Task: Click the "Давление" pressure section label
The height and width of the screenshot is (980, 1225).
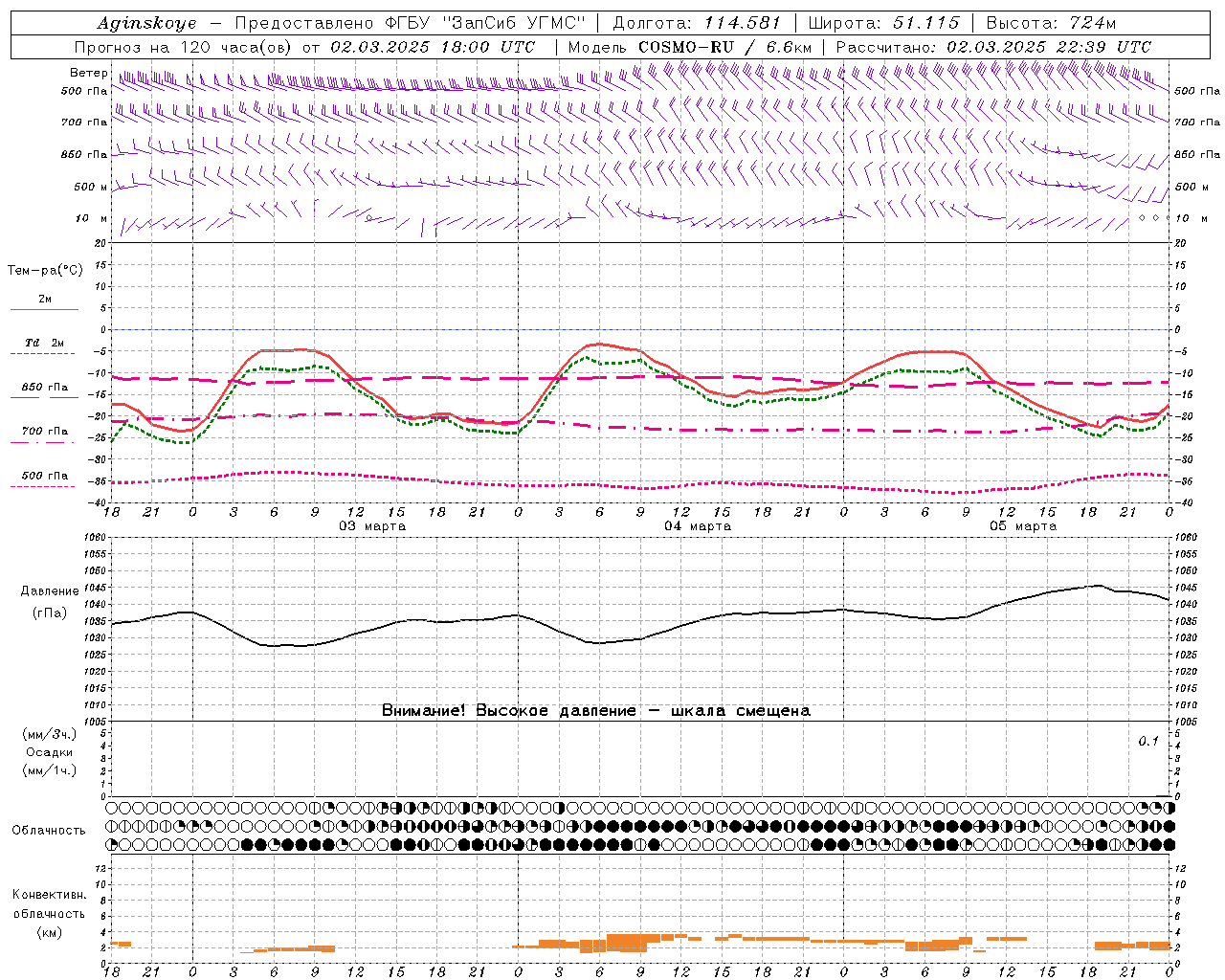Action: pos(50,591)
